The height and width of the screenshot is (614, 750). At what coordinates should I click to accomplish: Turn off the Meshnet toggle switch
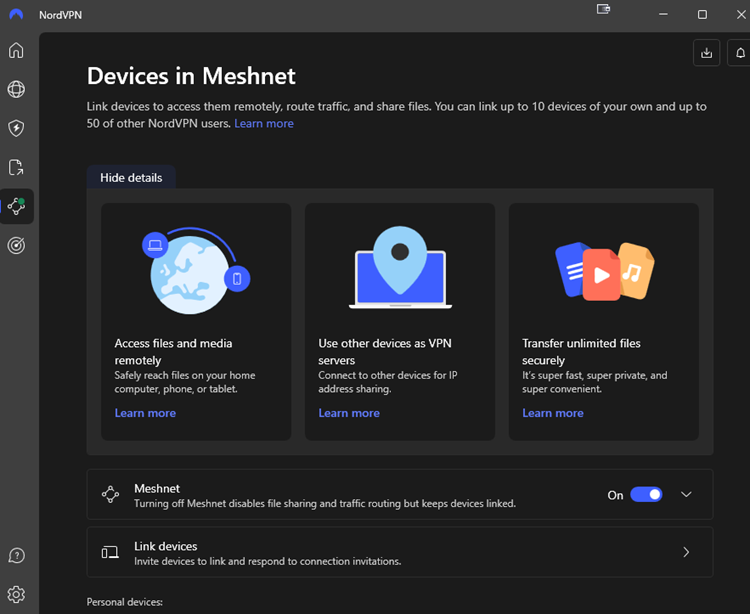point(646,494)
